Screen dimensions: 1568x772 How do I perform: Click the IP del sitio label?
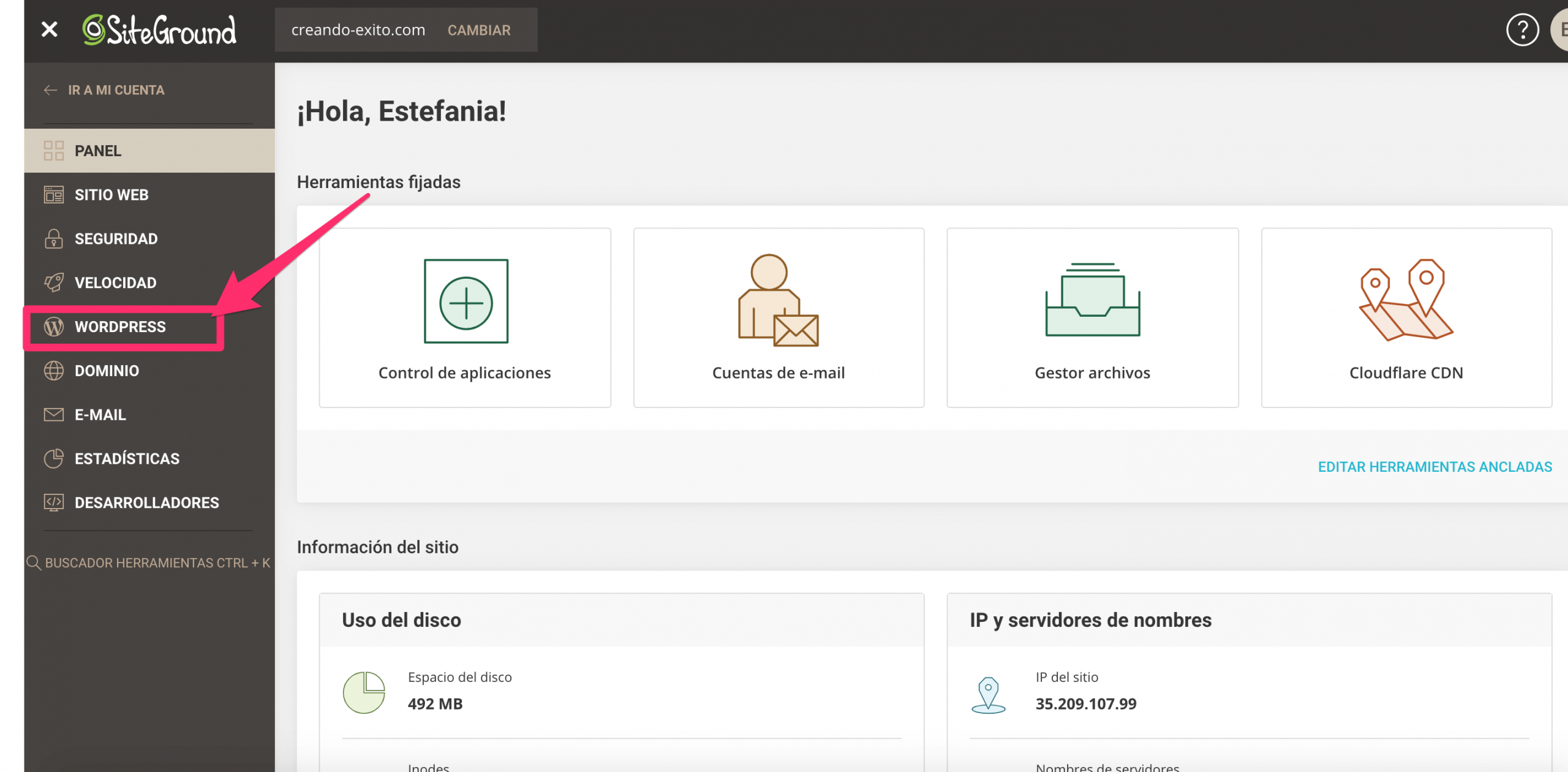point(1067,677)
